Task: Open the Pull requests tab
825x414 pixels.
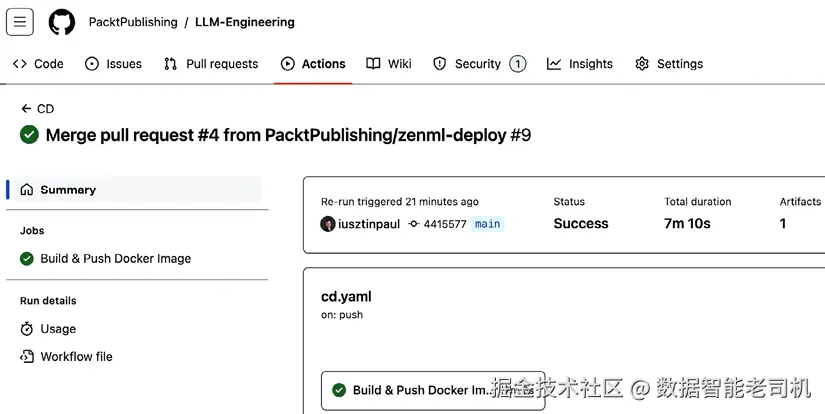Action: (x=211, y=64)
